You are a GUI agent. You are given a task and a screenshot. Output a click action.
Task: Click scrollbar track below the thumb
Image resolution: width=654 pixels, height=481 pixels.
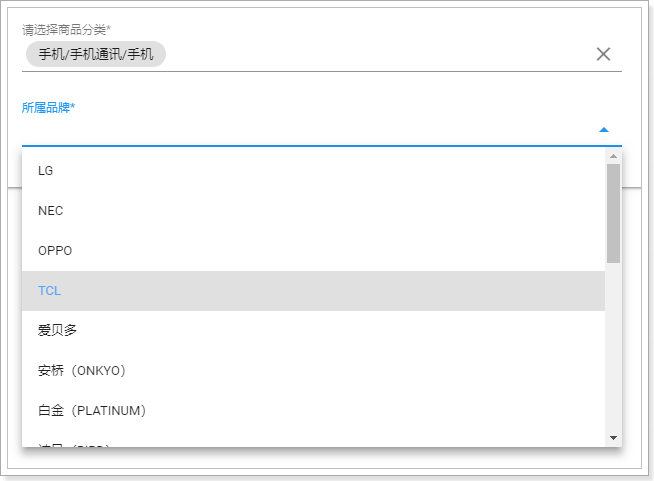pos(613,350)
